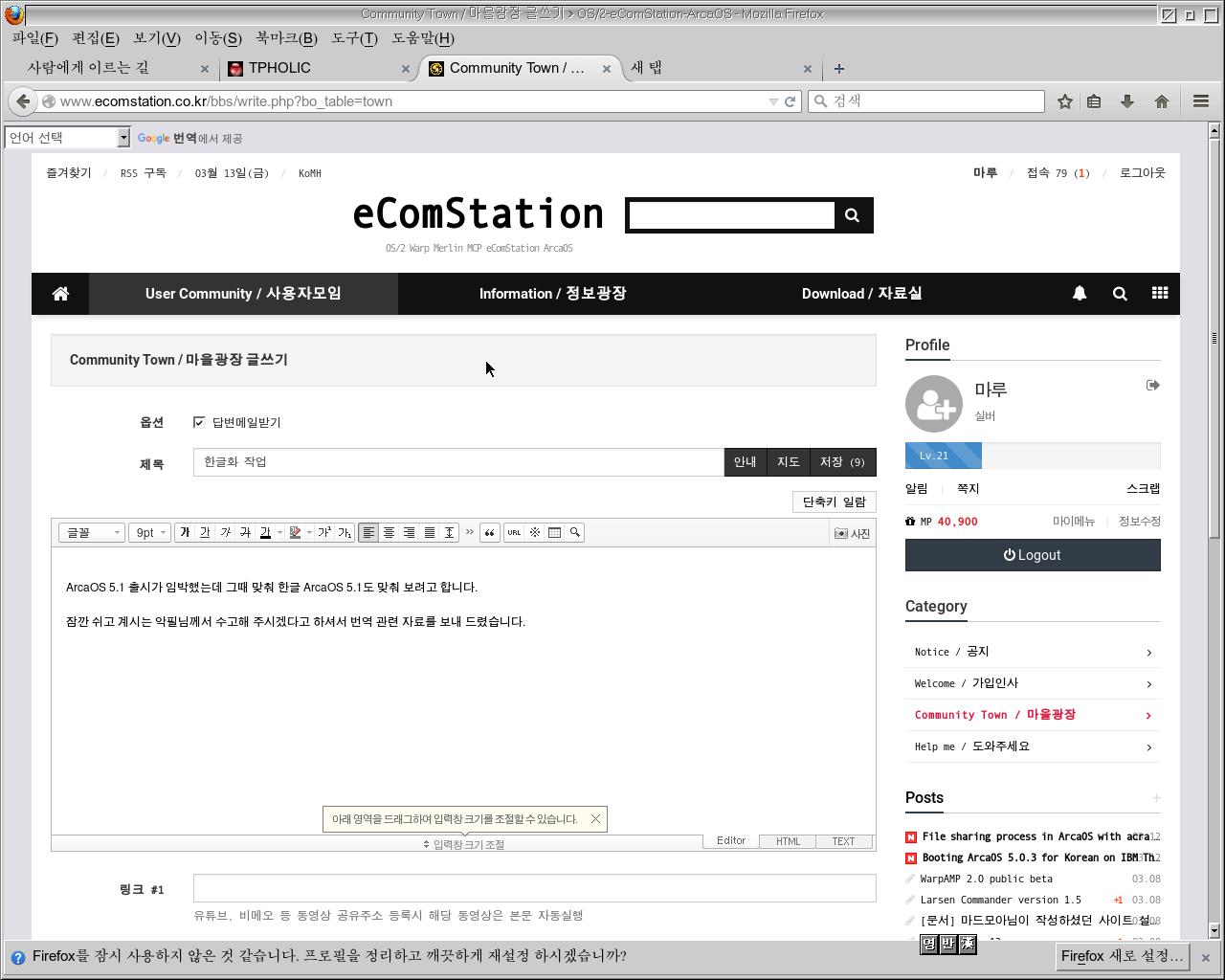Open Information / 정보광장 menu
Image resolution: width=1225 pixels, height=980 pixels.
[x=552, y=294]
